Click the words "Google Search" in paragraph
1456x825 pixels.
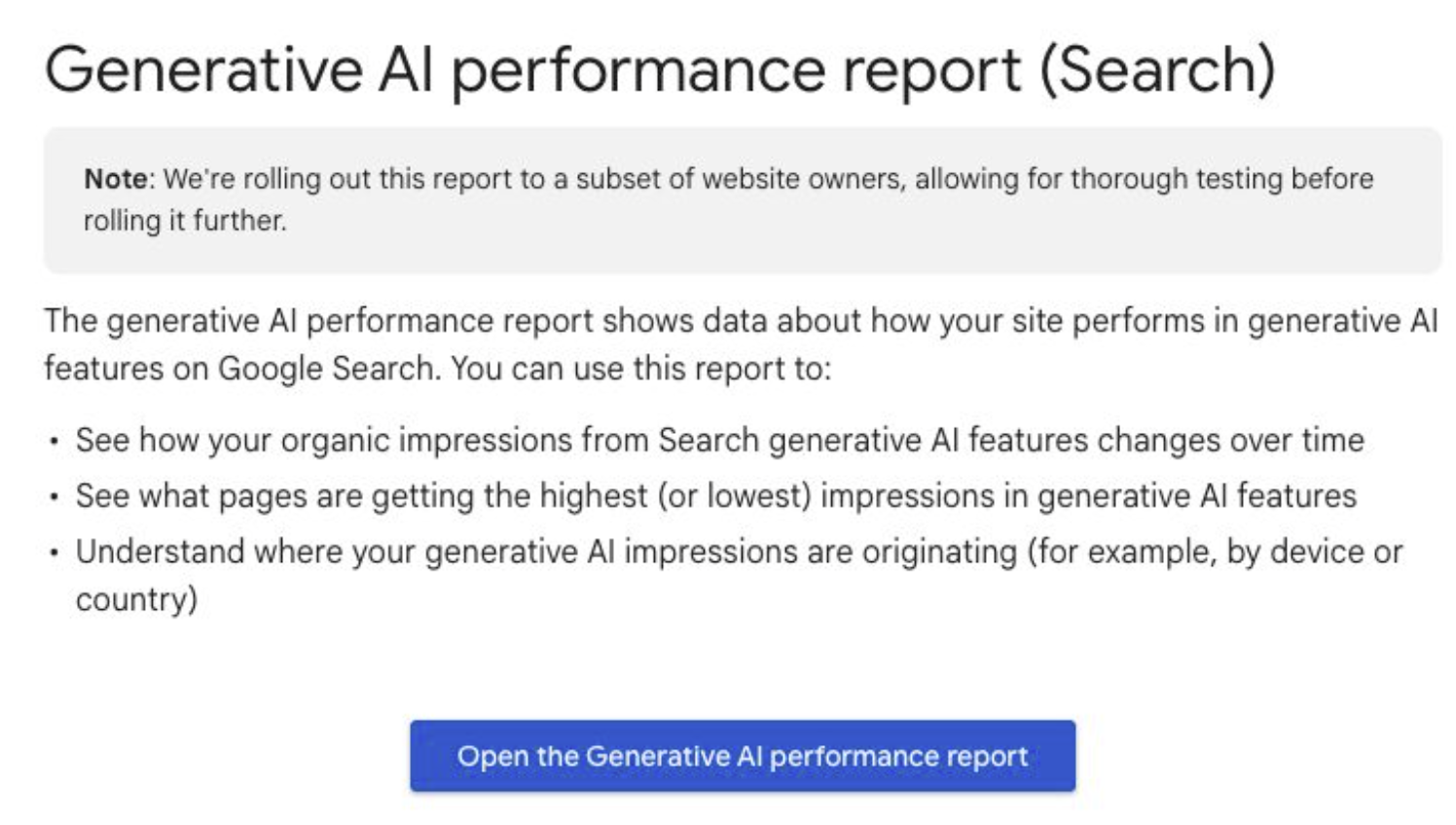click(325, 369)
